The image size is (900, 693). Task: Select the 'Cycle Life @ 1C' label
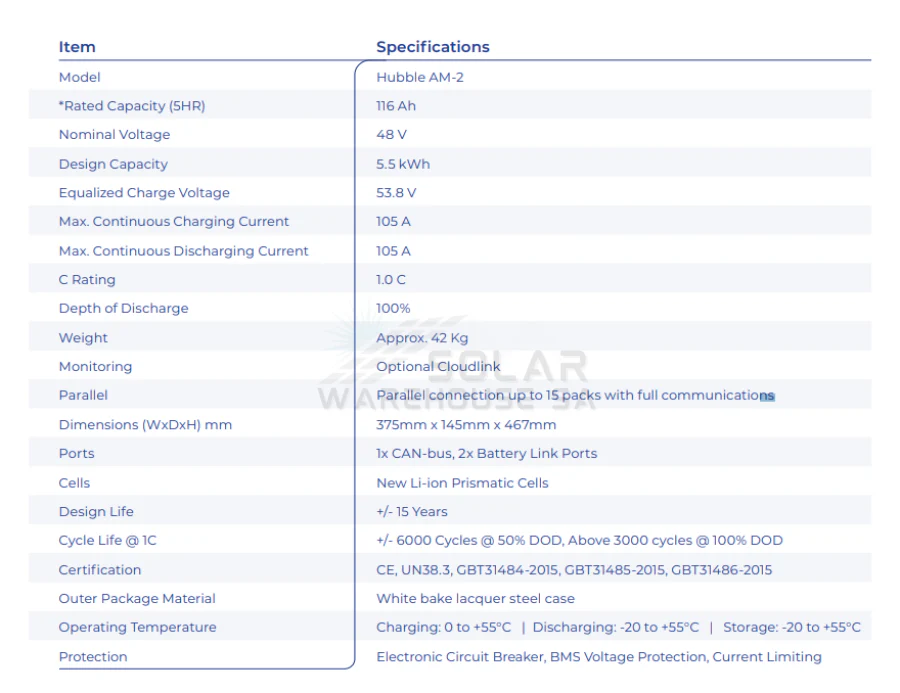click(x=107, y=540)
